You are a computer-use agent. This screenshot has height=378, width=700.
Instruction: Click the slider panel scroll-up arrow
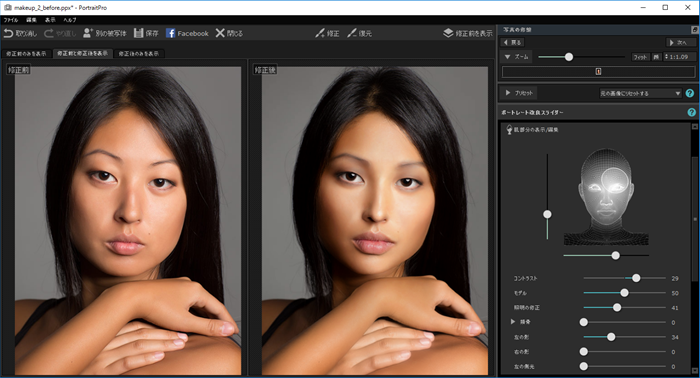click(695, 127)
